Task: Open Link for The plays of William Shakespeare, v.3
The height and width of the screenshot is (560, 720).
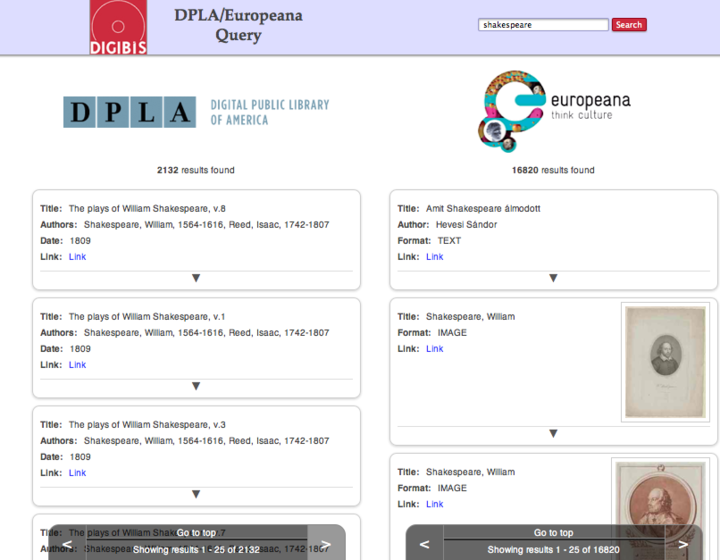Action: point(77,473)
